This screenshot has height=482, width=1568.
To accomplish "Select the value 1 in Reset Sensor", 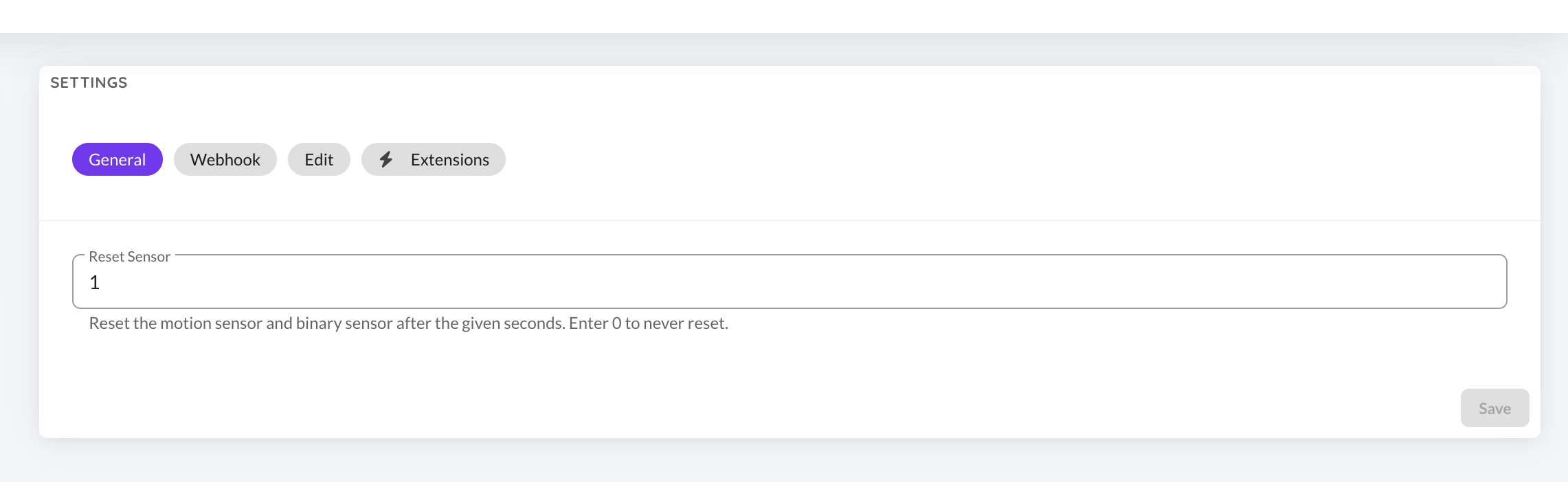I will [96, 282].
